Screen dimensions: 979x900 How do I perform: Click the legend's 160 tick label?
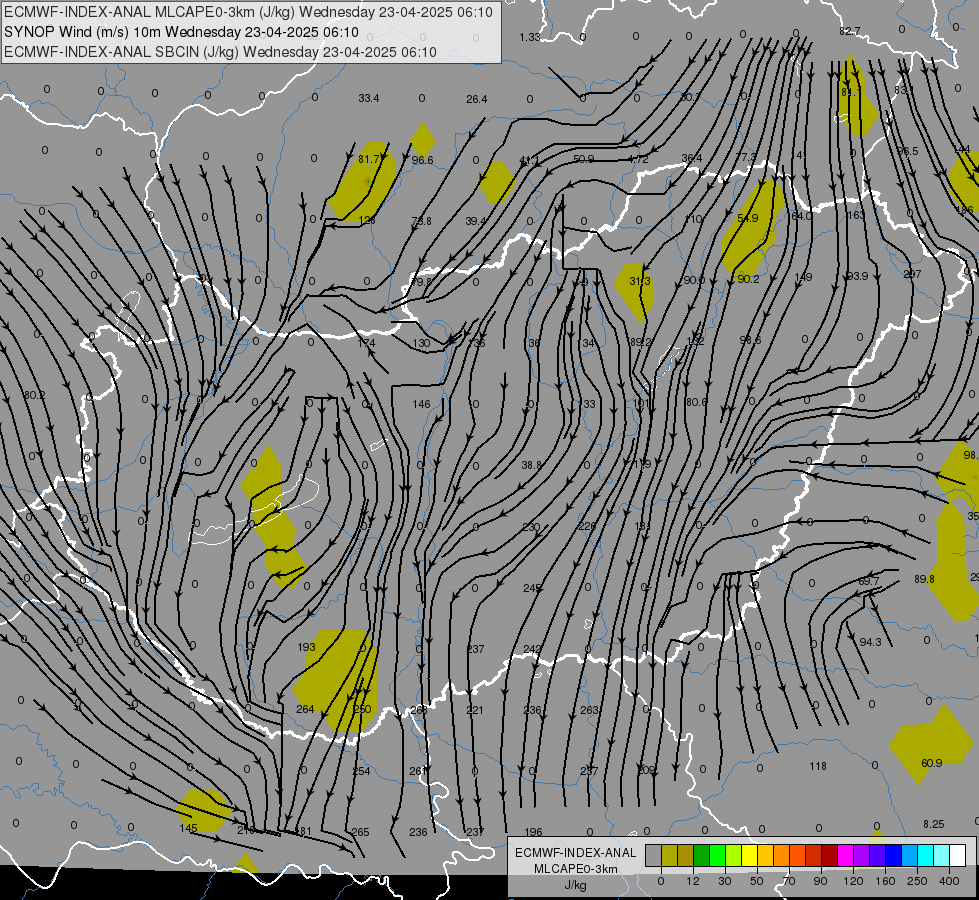tap(885, 881)
